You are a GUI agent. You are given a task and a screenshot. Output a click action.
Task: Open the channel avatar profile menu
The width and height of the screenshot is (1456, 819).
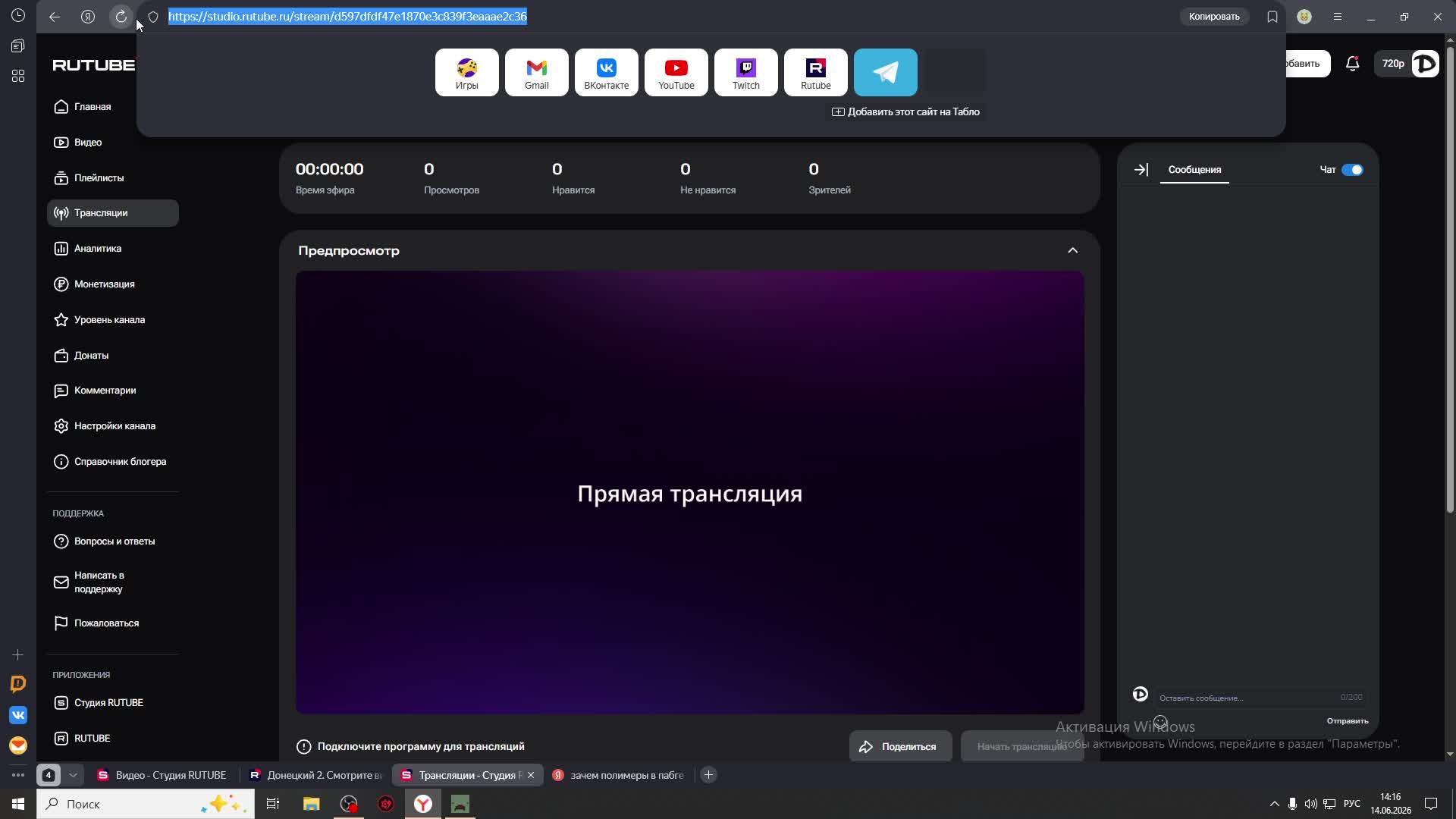click(x=1426, y=64)
